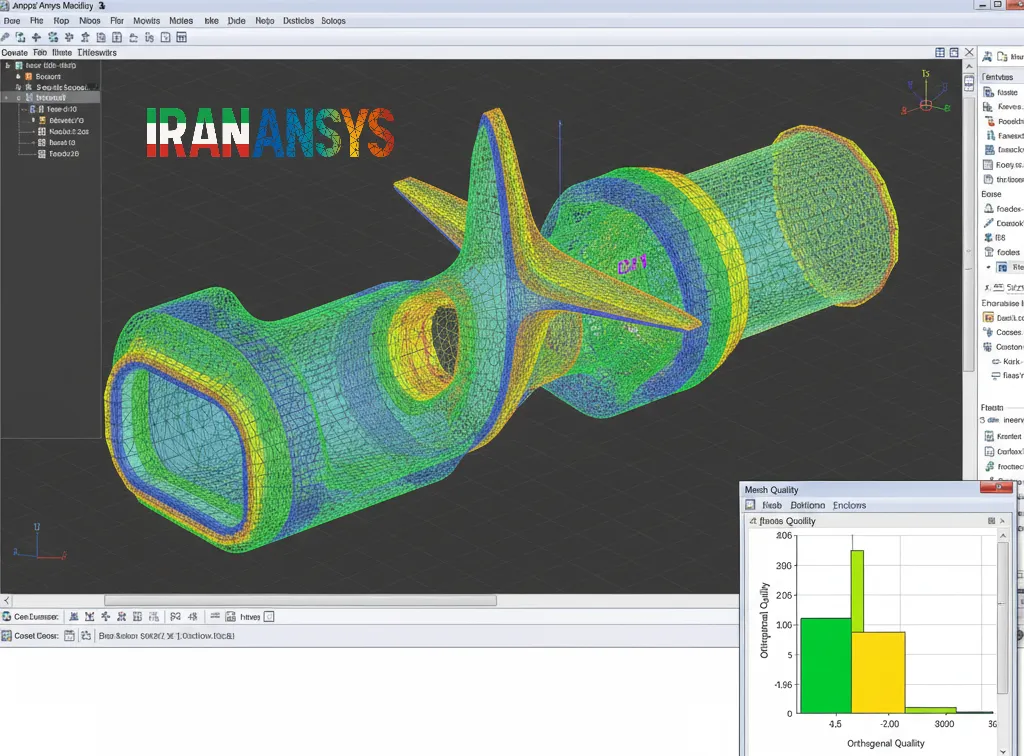Screen dimensions: 1024x756
Task: Open the Mates menu
Action: [x=181, y=21]
